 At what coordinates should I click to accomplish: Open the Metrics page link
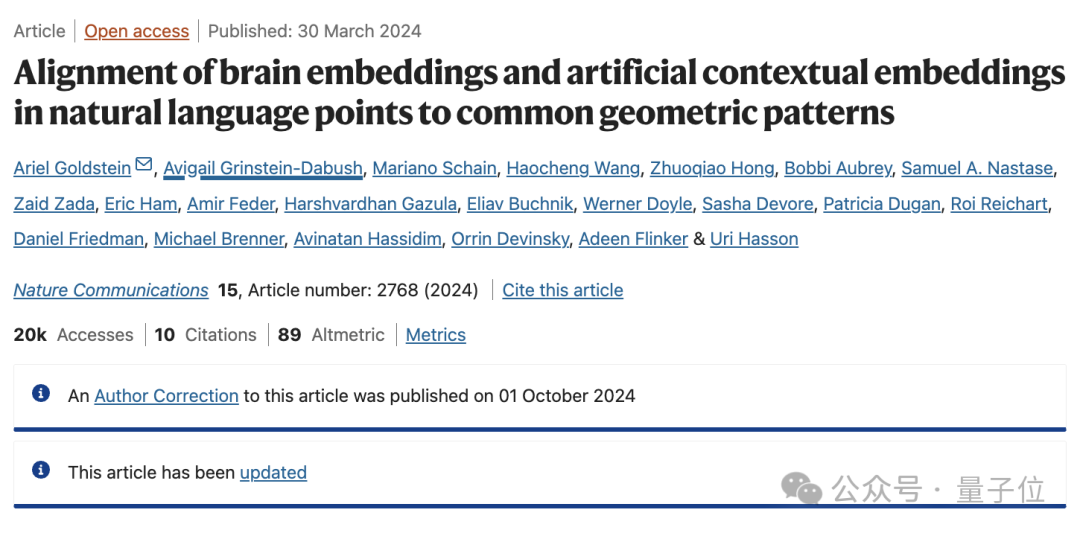point(435,335)
